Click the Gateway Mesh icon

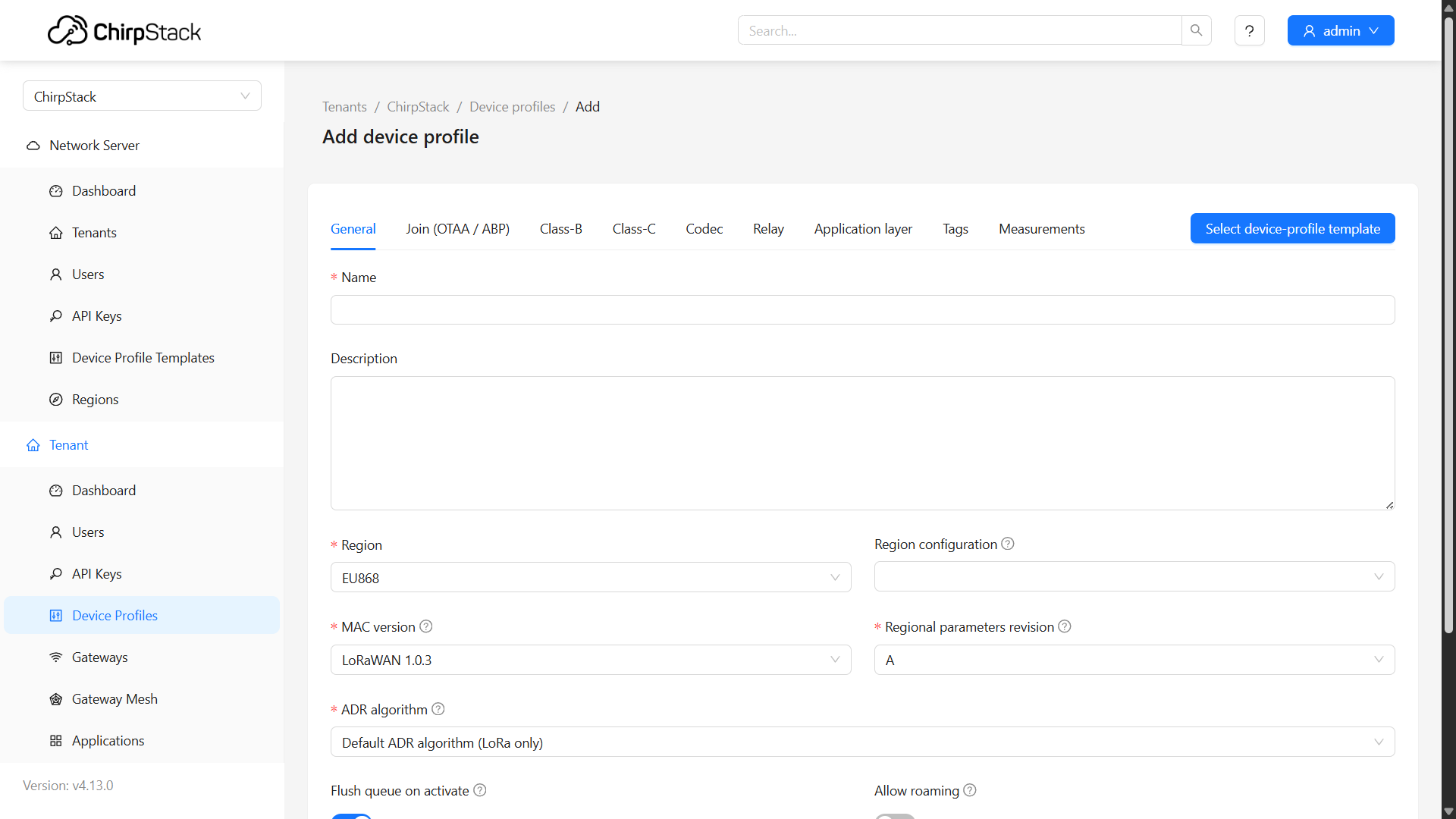(56, 699)
